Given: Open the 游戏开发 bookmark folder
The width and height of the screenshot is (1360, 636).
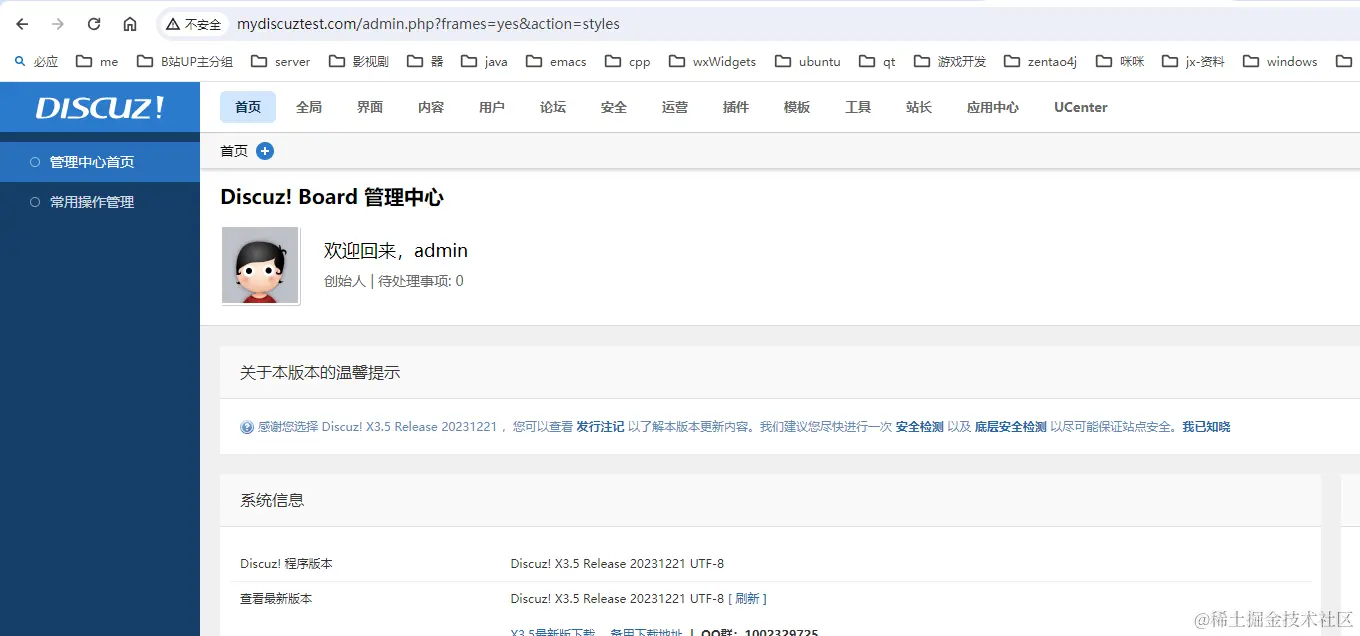Looking at the screenshot, I should point(950,61).
